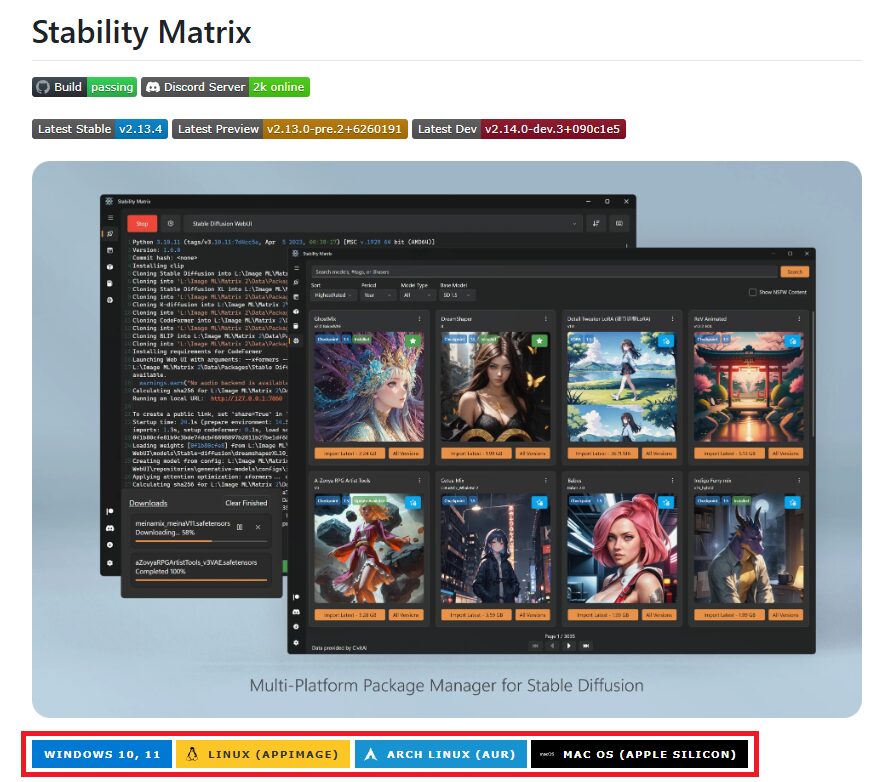890x782 pixels.
Task: Open the GhostMix card three-dot menu
Action: tap(419, 319)
